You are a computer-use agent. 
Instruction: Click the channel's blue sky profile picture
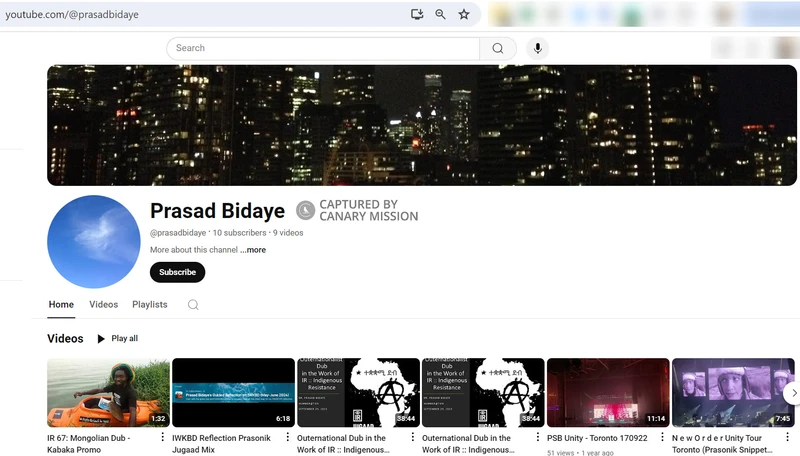(x=94, y=242)
